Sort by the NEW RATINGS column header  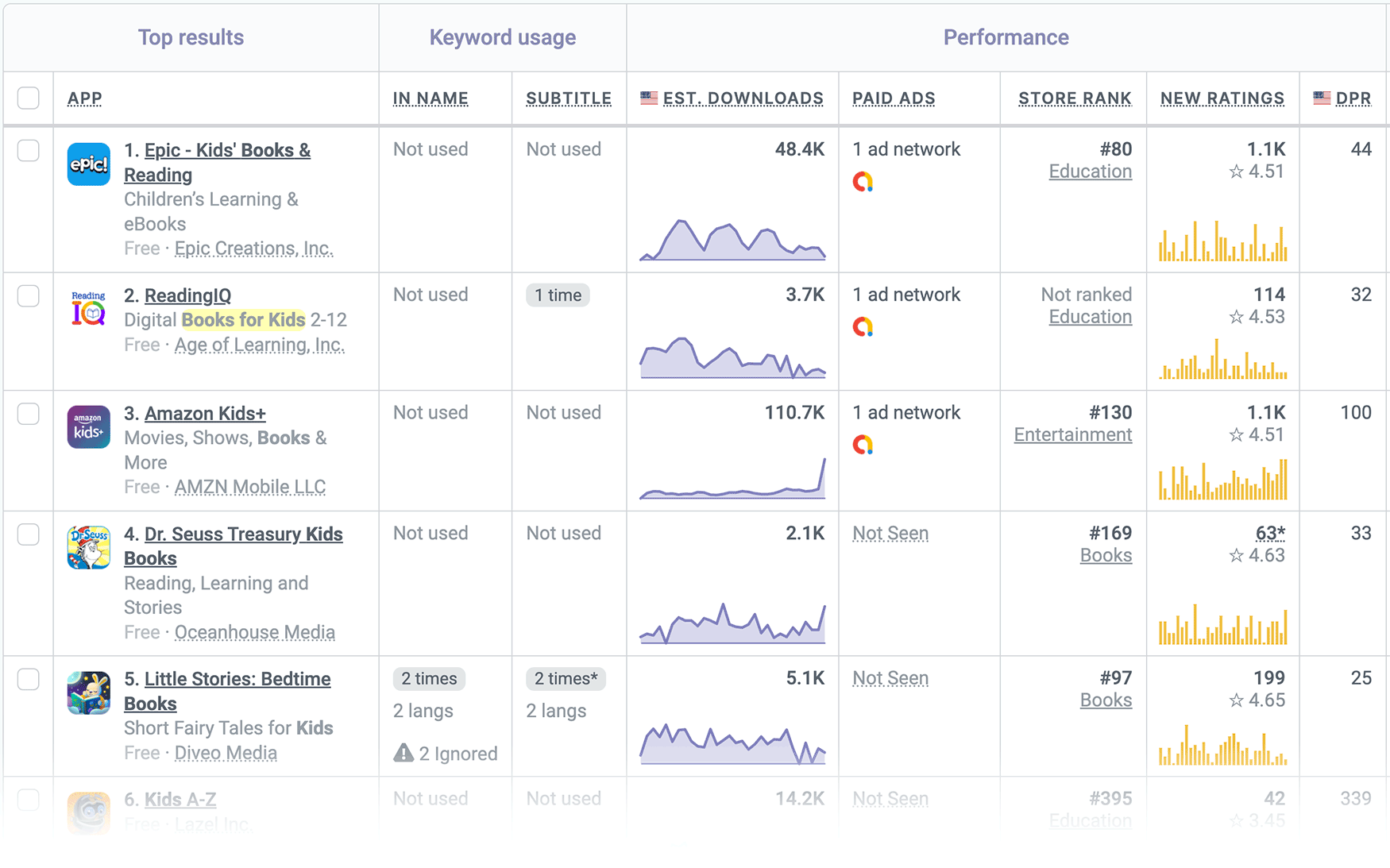(1222, 98)
